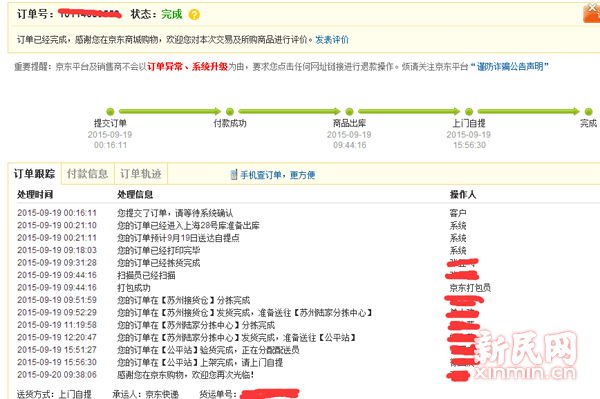
Task: Click operator 京东打包员
Action: click(x=470, y=288)
